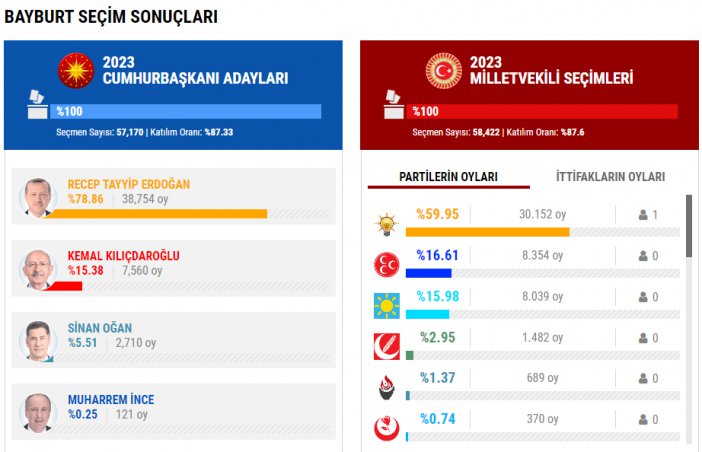Click the deputy seat icon for AK Parti
The image size is (702, 452).
(643, 215)
